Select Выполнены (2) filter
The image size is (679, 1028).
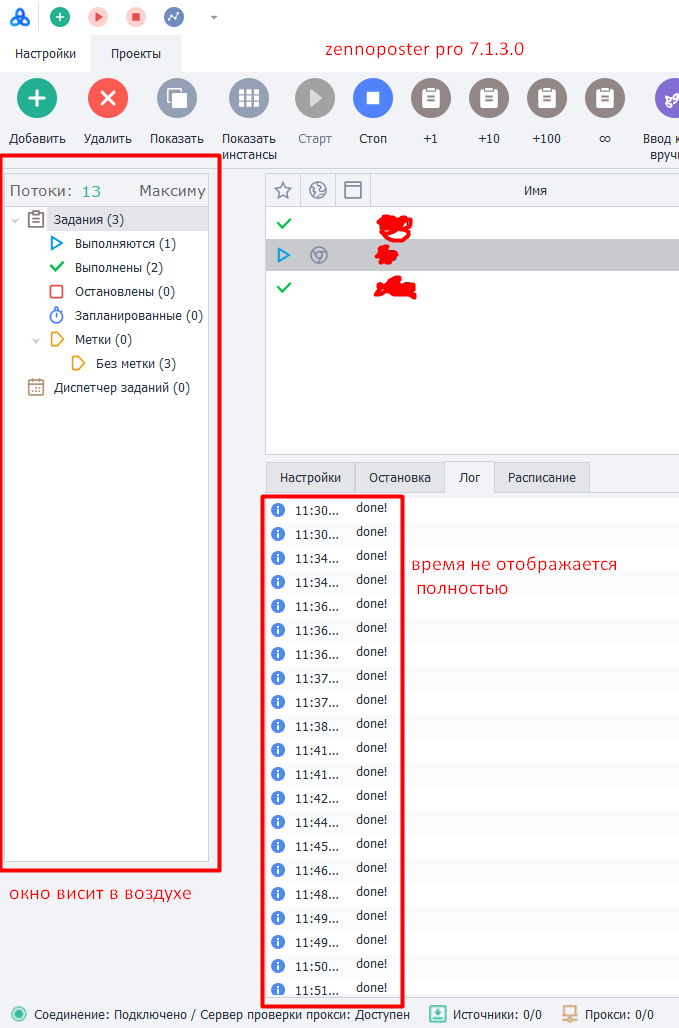(x=119, y=267)
